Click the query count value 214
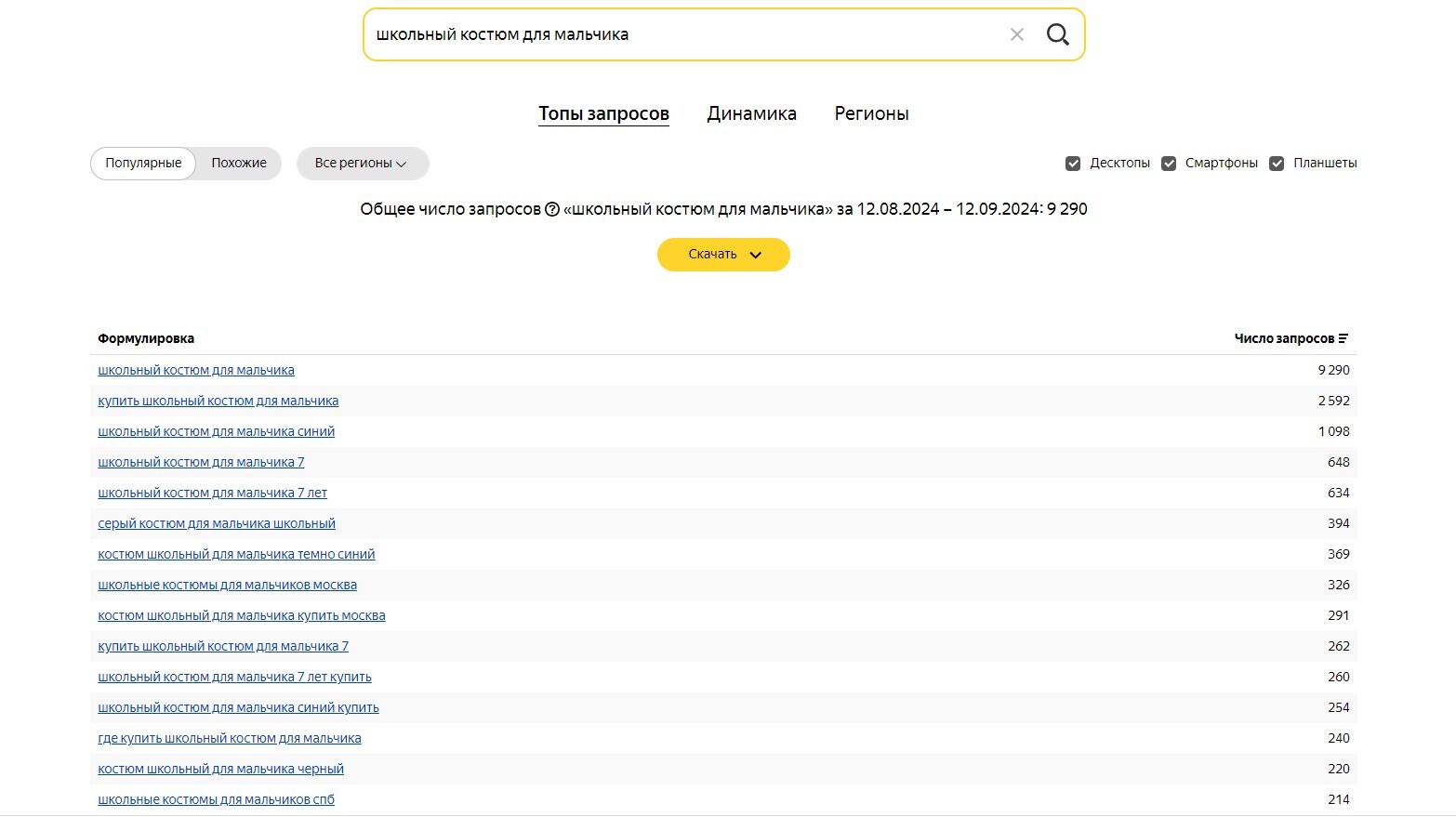This screenshot has width=1456, height=817. (1339, 799)
